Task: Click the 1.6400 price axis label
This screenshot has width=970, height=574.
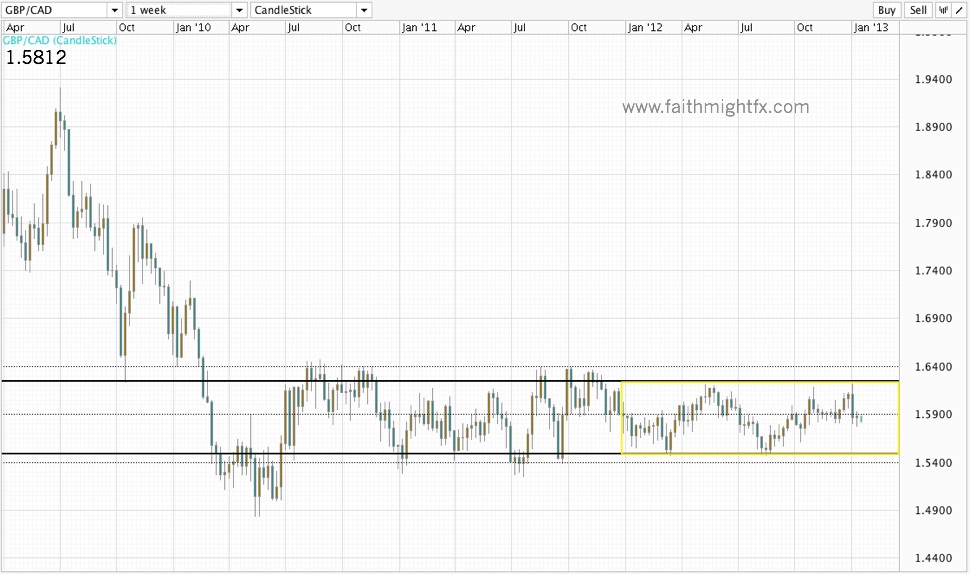Action: click(x=933, y=367)
